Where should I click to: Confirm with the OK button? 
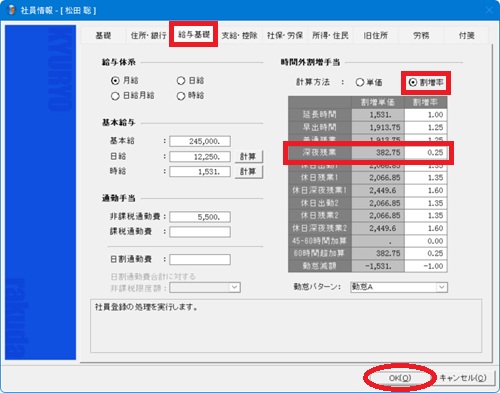click(x=400, y=378)
